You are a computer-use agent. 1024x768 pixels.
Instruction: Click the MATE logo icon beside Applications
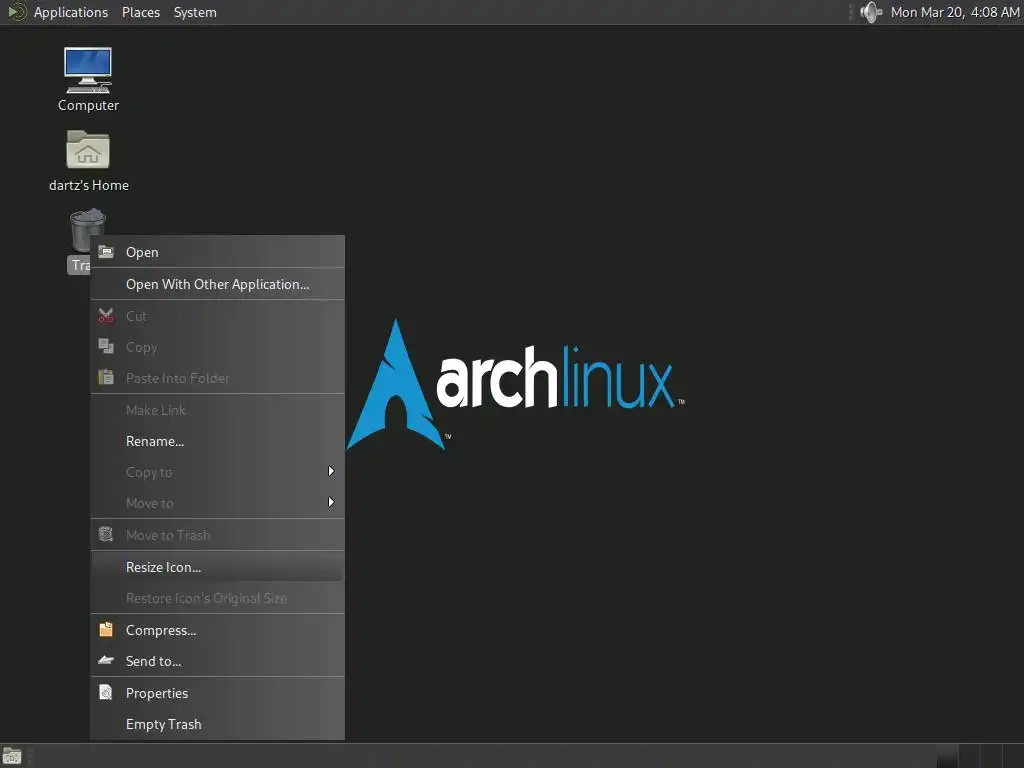(x=17, y=12)
